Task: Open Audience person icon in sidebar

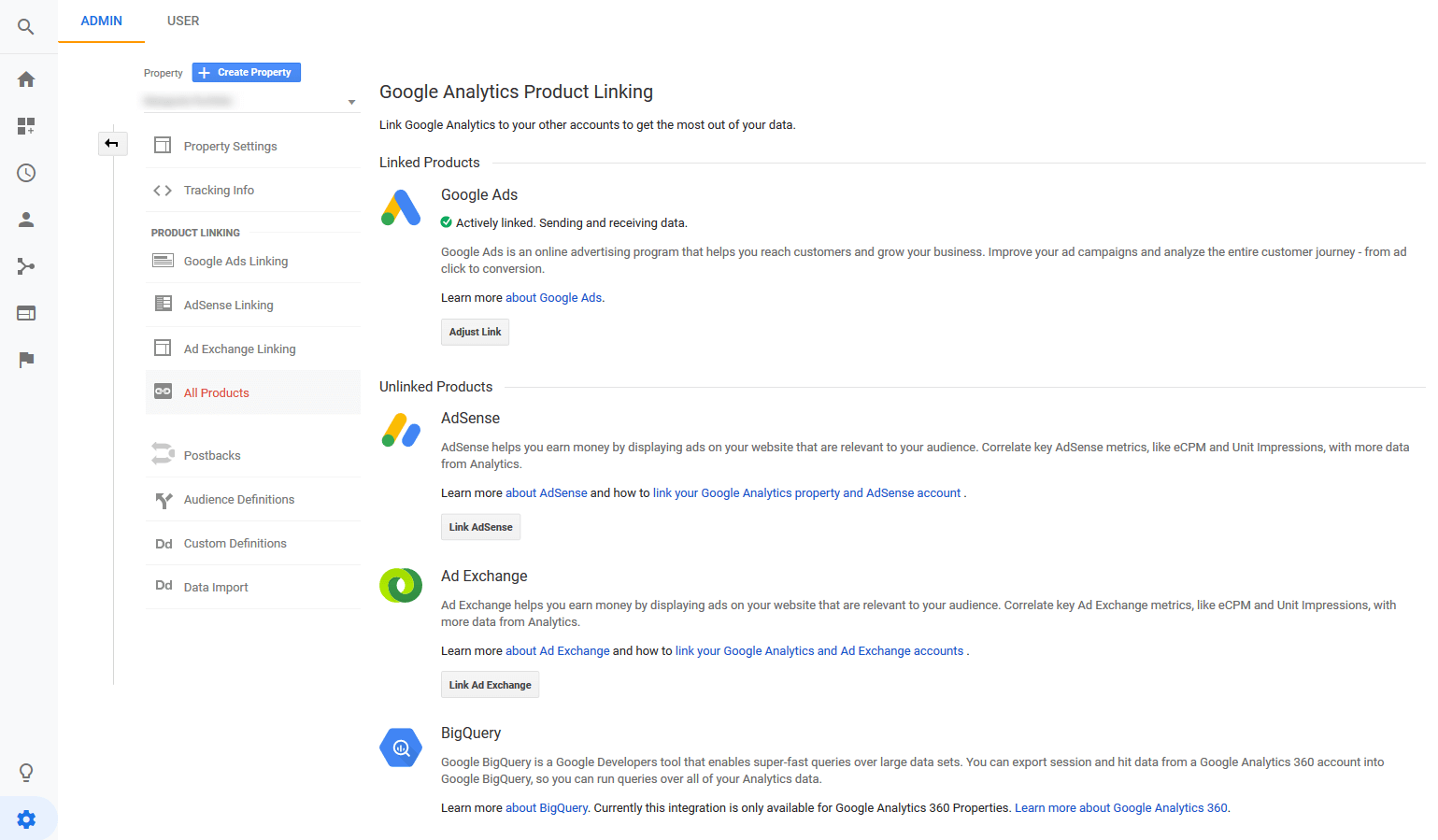Action: pyautogui.click(x=26, y=220)
